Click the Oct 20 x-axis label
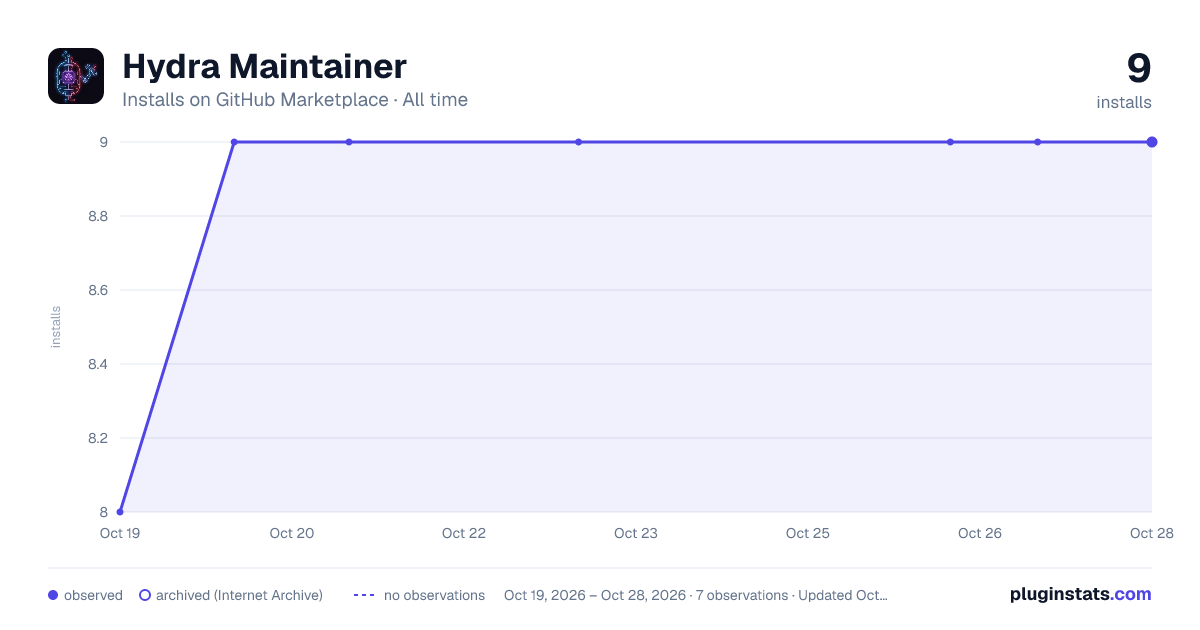Viewport: 1200px width, 630px height. pyautogui.click(x=292, y=533)
